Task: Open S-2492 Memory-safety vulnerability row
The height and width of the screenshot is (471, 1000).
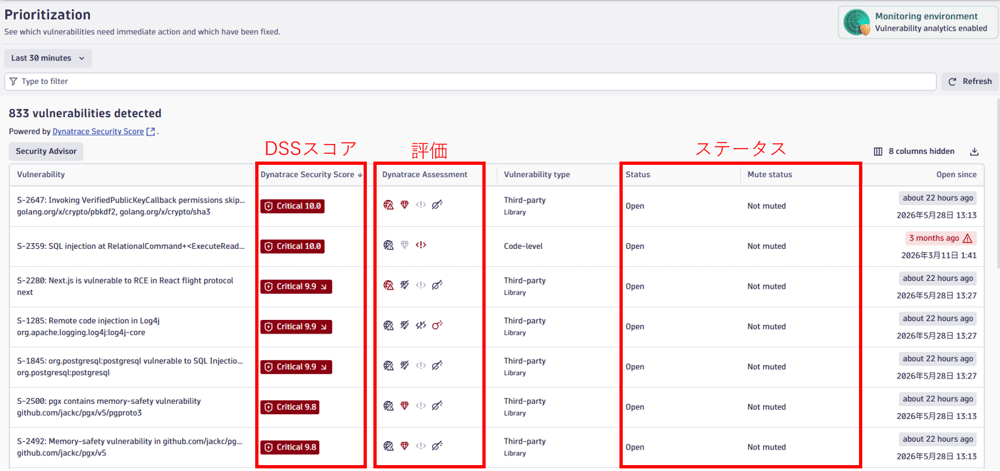Action: click(131, 447)
